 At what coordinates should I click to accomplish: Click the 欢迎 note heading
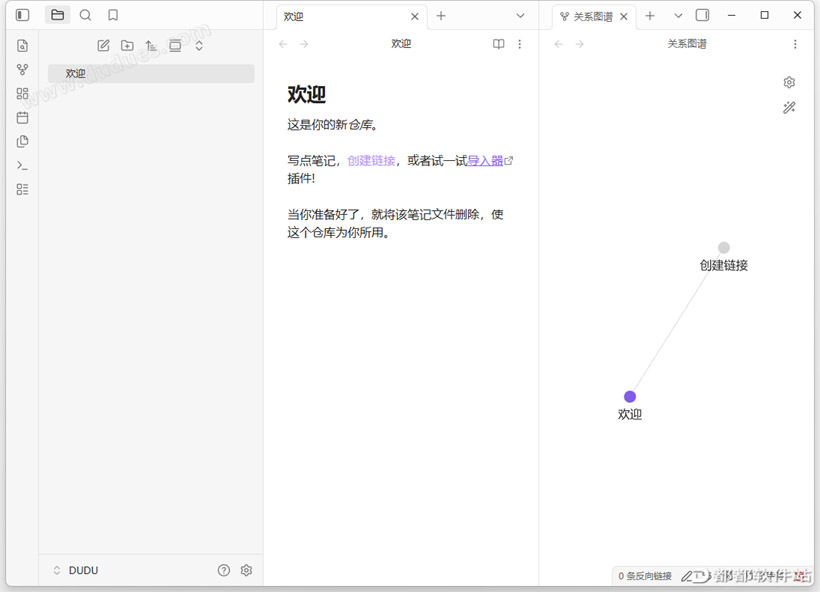point(306,95)
